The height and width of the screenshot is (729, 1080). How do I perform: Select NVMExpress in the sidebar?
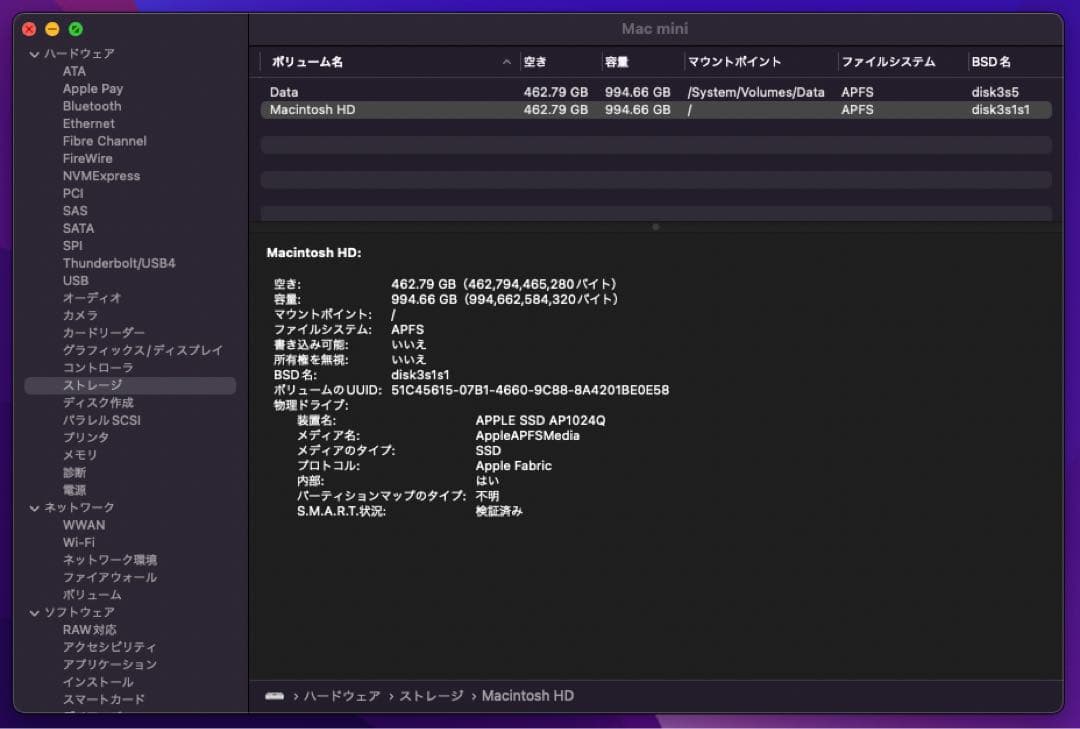coord(101,176)
